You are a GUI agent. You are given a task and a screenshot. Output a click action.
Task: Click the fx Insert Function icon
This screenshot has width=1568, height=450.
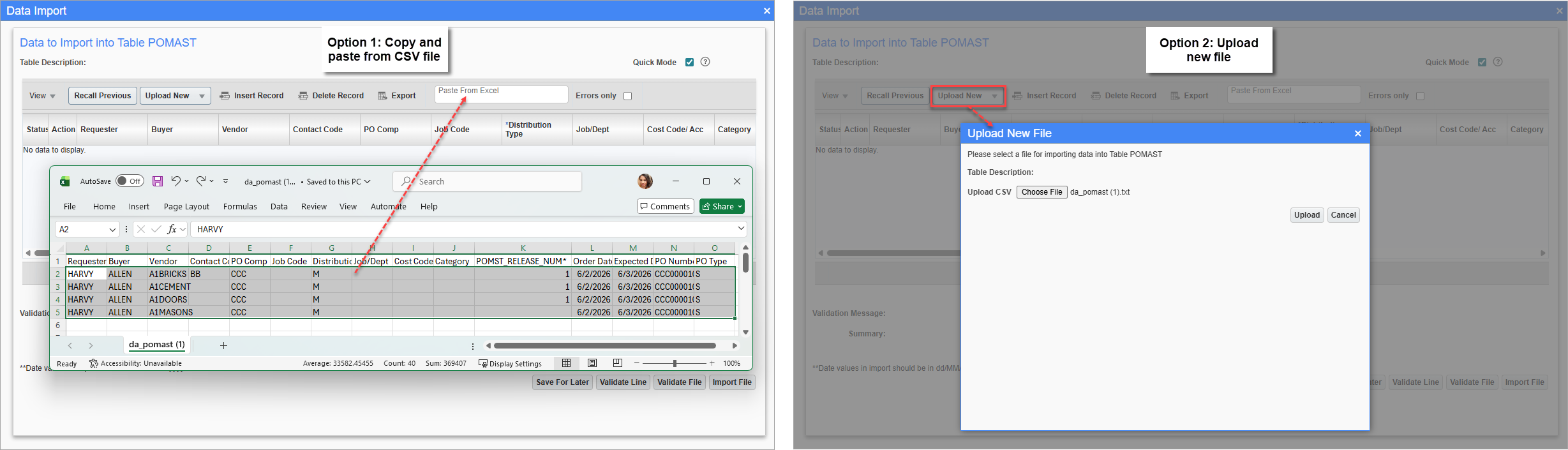pyautogui.click(x=172, y=229)
